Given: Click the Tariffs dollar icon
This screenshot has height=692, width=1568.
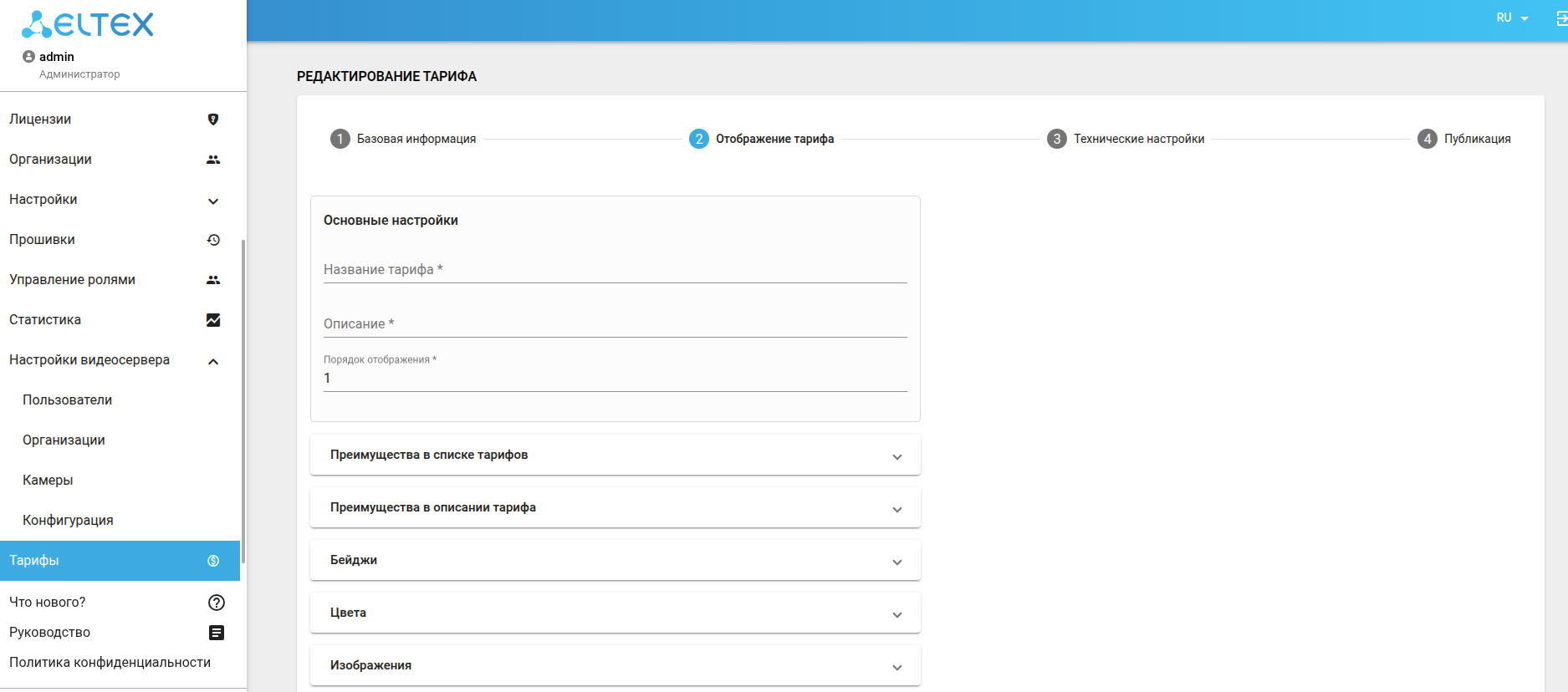Looking at the screenshot, I should point(213,561).
